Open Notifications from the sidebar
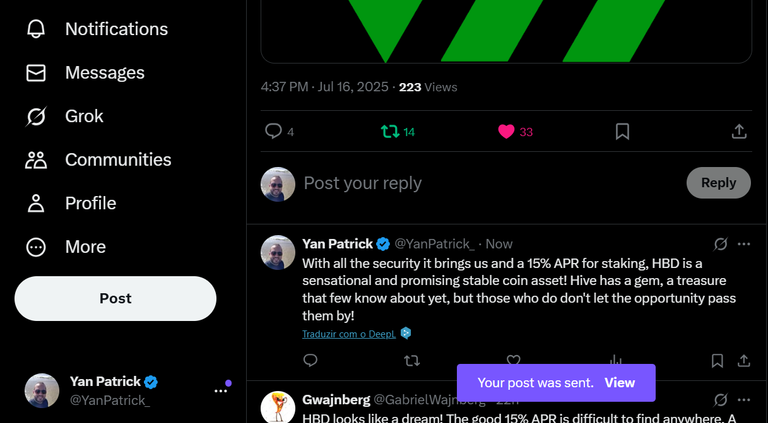The height and width of the screenshot is (423, 768). pyautogui.click(x=97, y=29)
